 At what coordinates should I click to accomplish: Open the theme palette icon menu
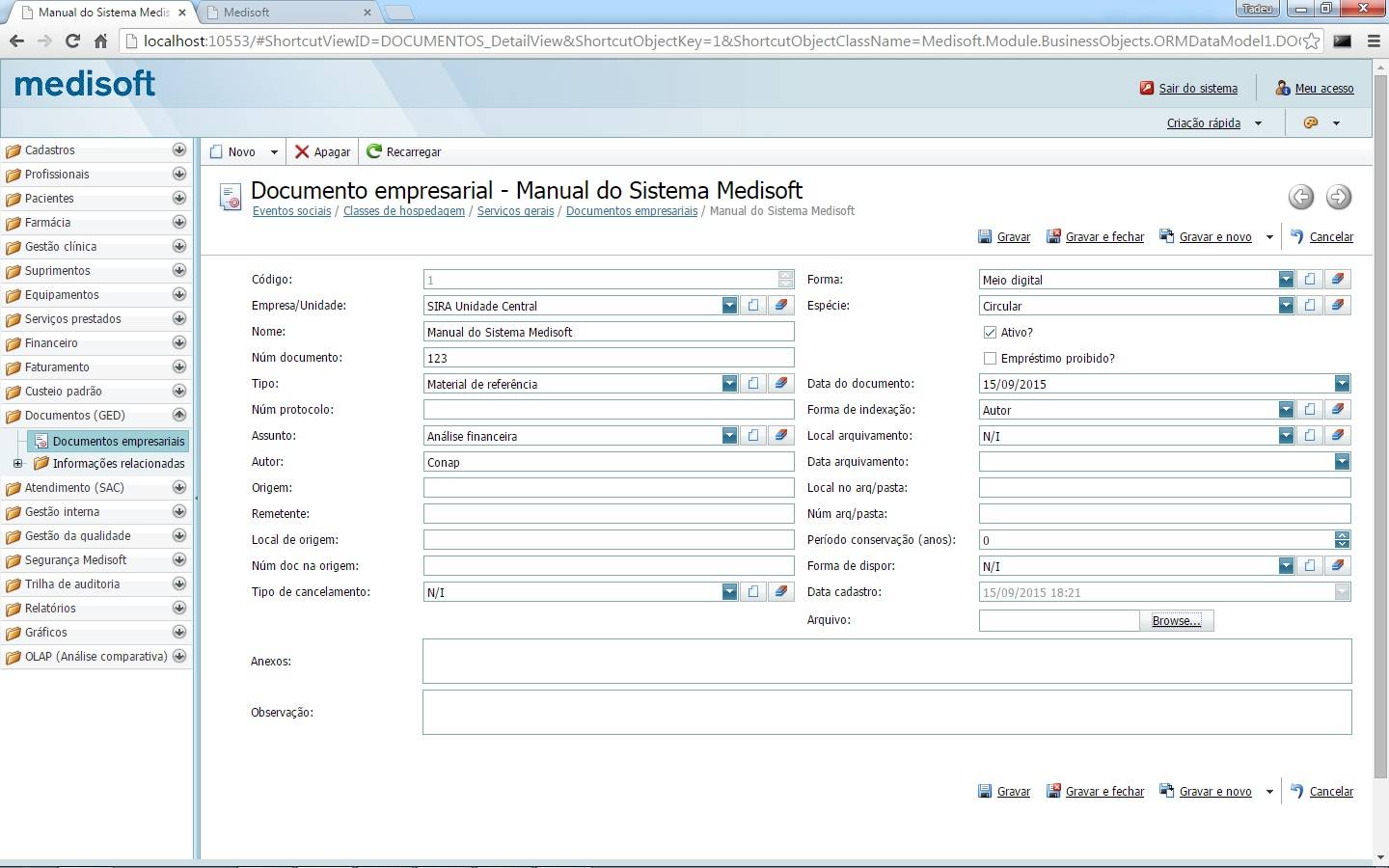[x=1311, y=122]
